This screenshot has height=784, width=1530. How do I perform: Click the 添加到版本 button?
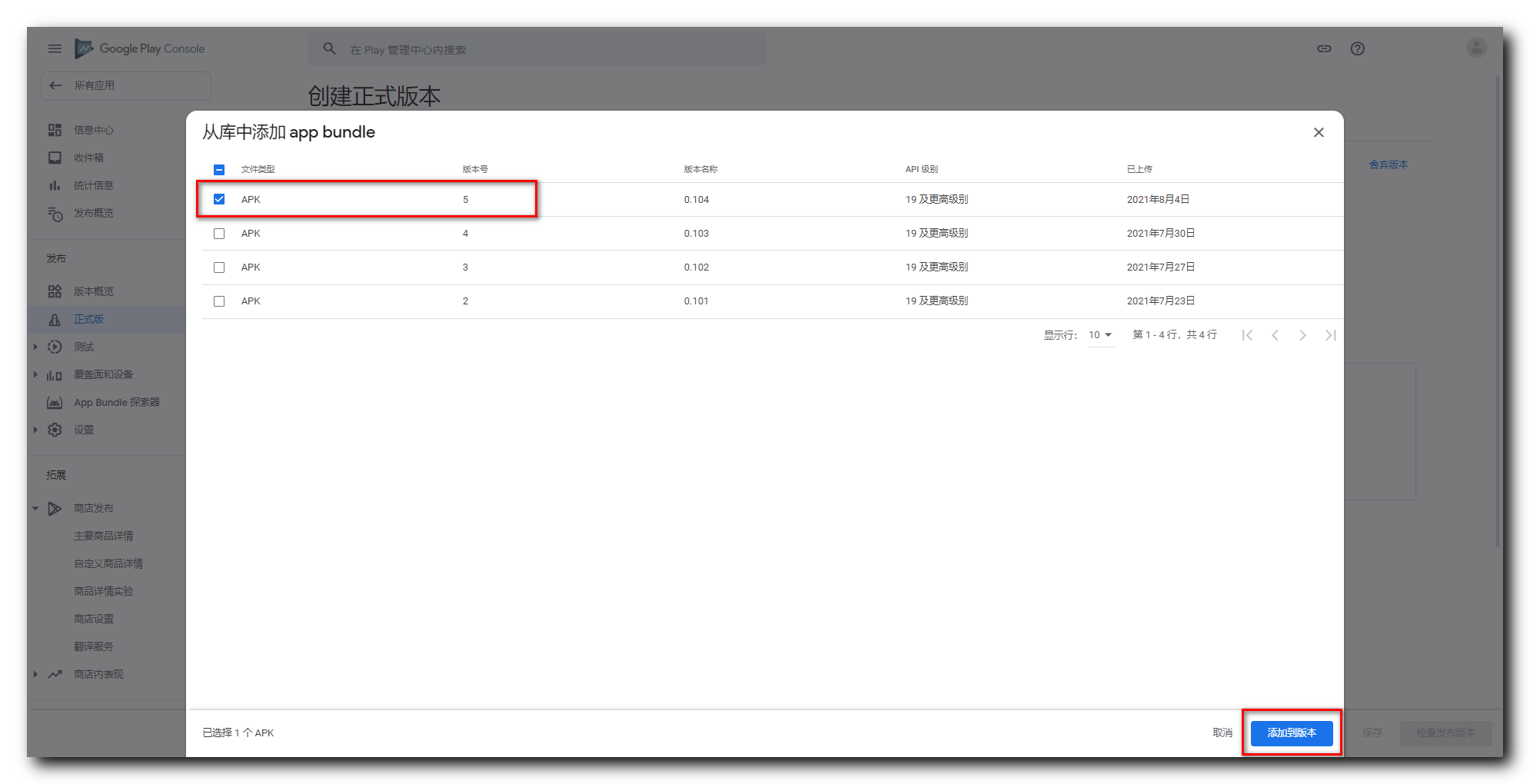point(1292,733)
